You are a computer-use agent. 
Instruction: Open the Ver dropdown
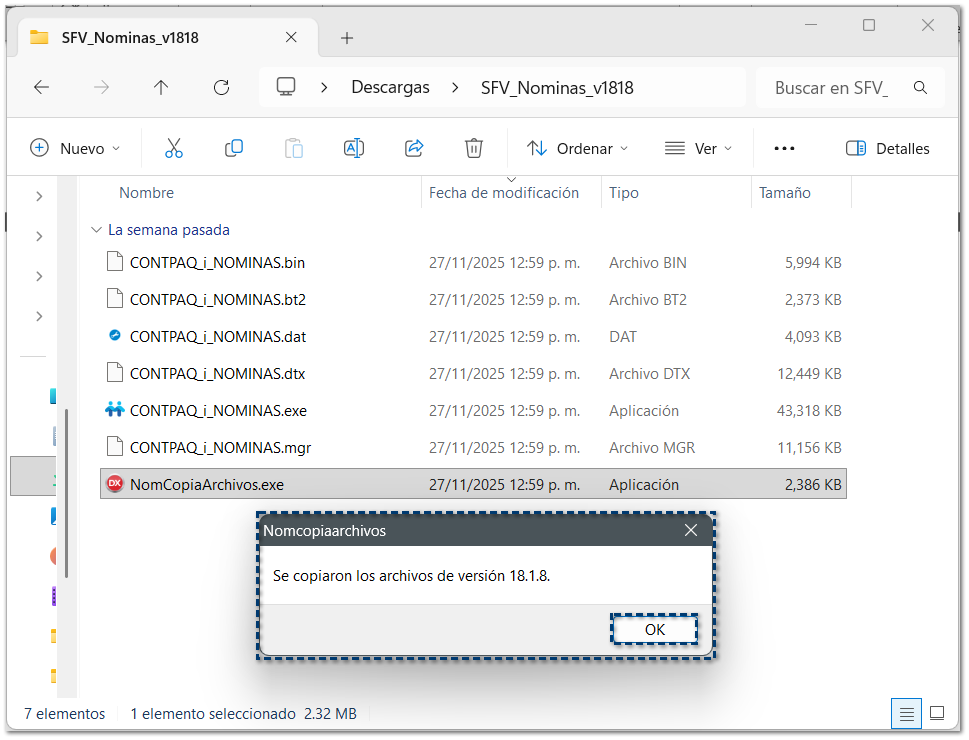click(x=699, y=148)
